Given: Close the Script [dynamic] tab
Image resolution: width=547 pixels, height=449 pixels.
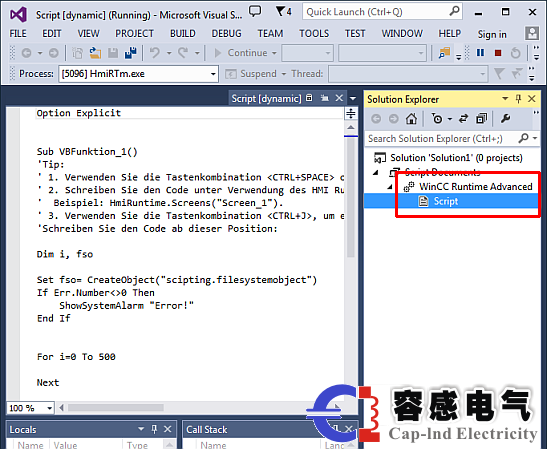Looking at the screenshot, I should 339,98.
